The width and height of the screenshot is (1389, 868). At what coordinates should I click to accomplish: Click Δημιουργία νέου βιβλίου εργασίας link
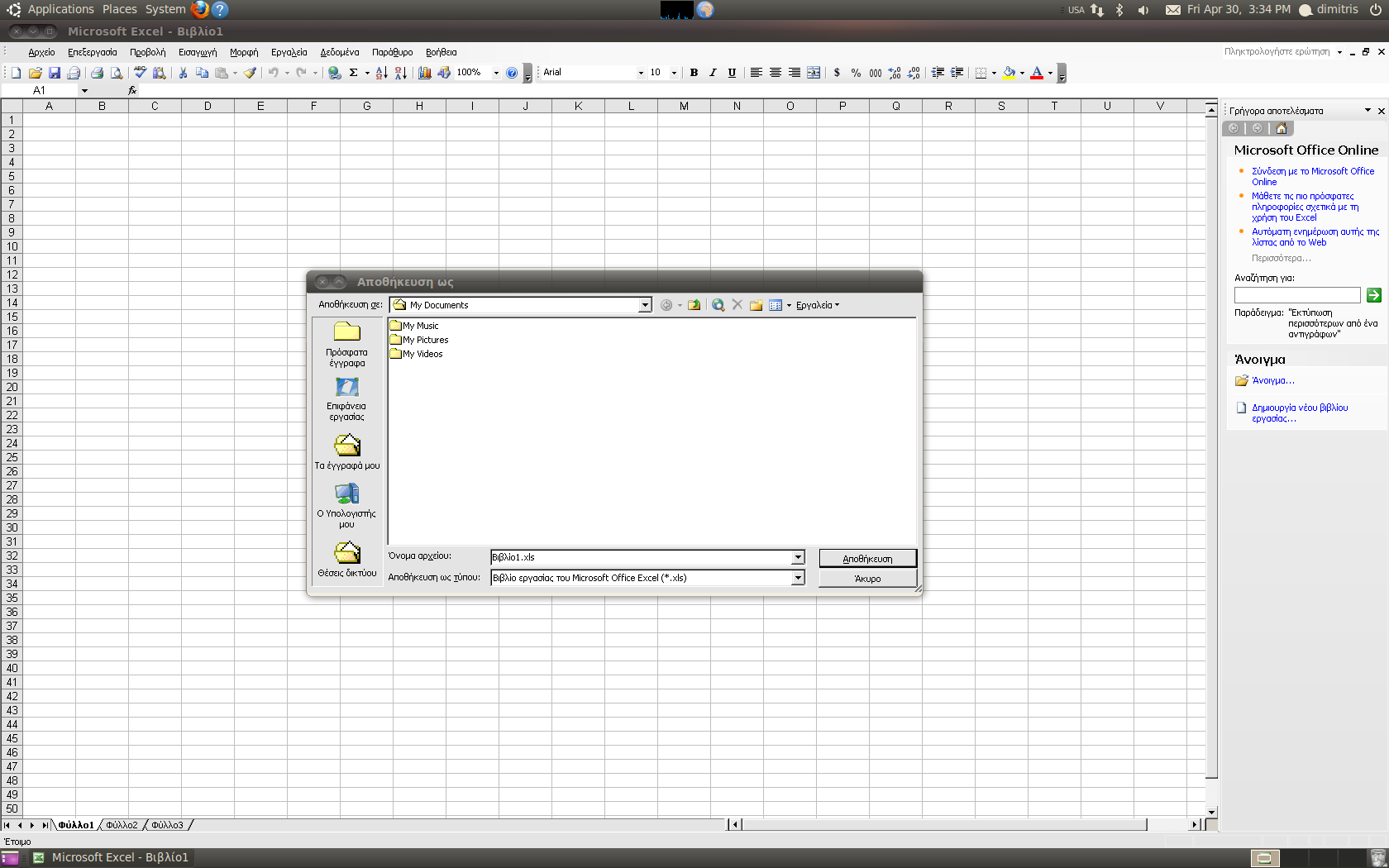tap(1300, 413)
